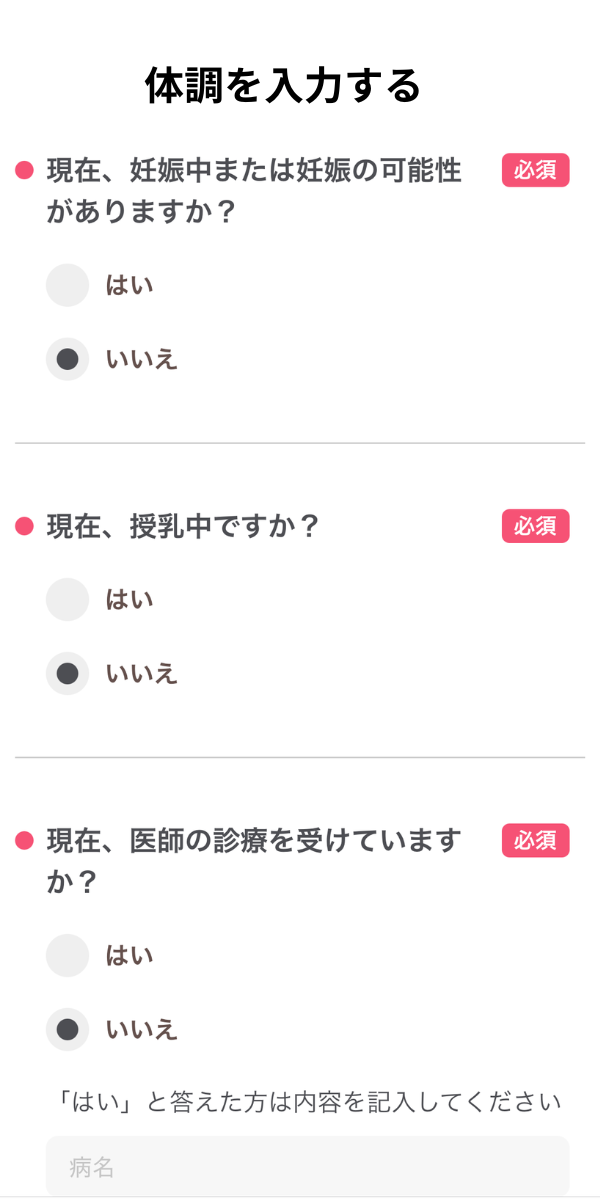Click the pink bullet before the pregnancy question
600x1200 pixels.
coord(25,171)
